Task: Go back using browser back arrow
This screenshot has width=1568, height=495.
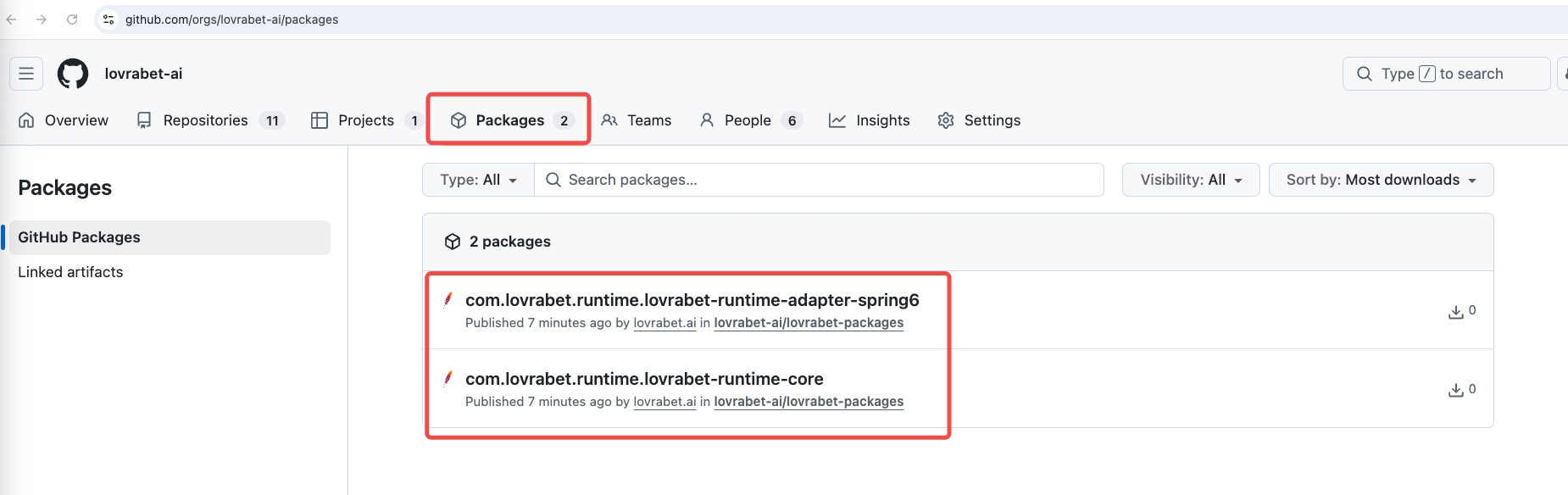Action: 12,19
